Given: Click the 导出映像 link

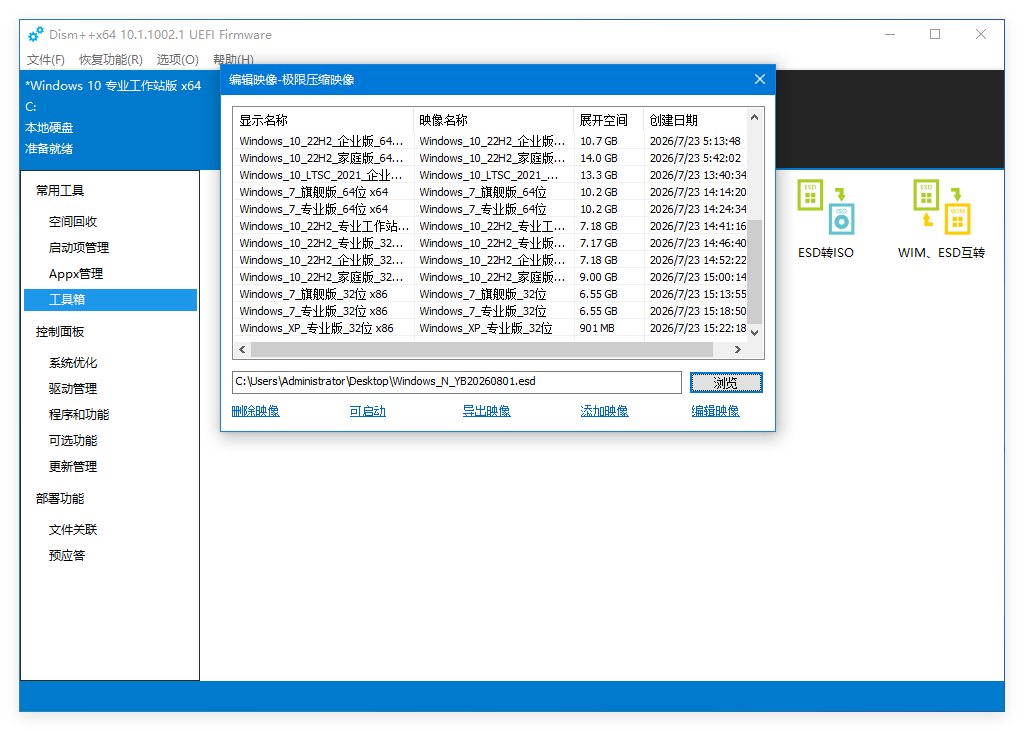Looking at the screenshot, I should point(487,411).
